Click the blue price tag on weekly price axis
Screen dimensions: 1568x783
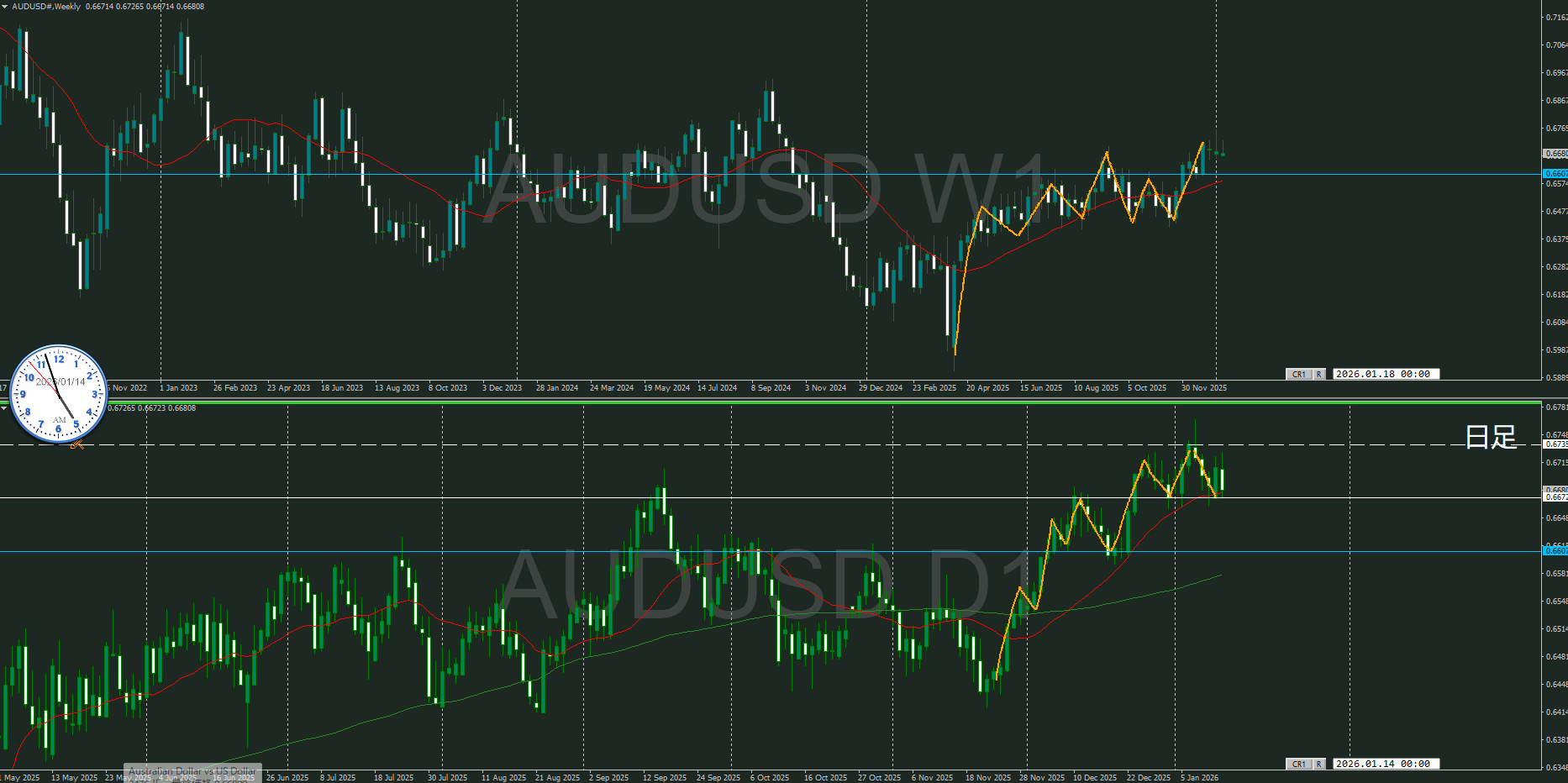1555,173
